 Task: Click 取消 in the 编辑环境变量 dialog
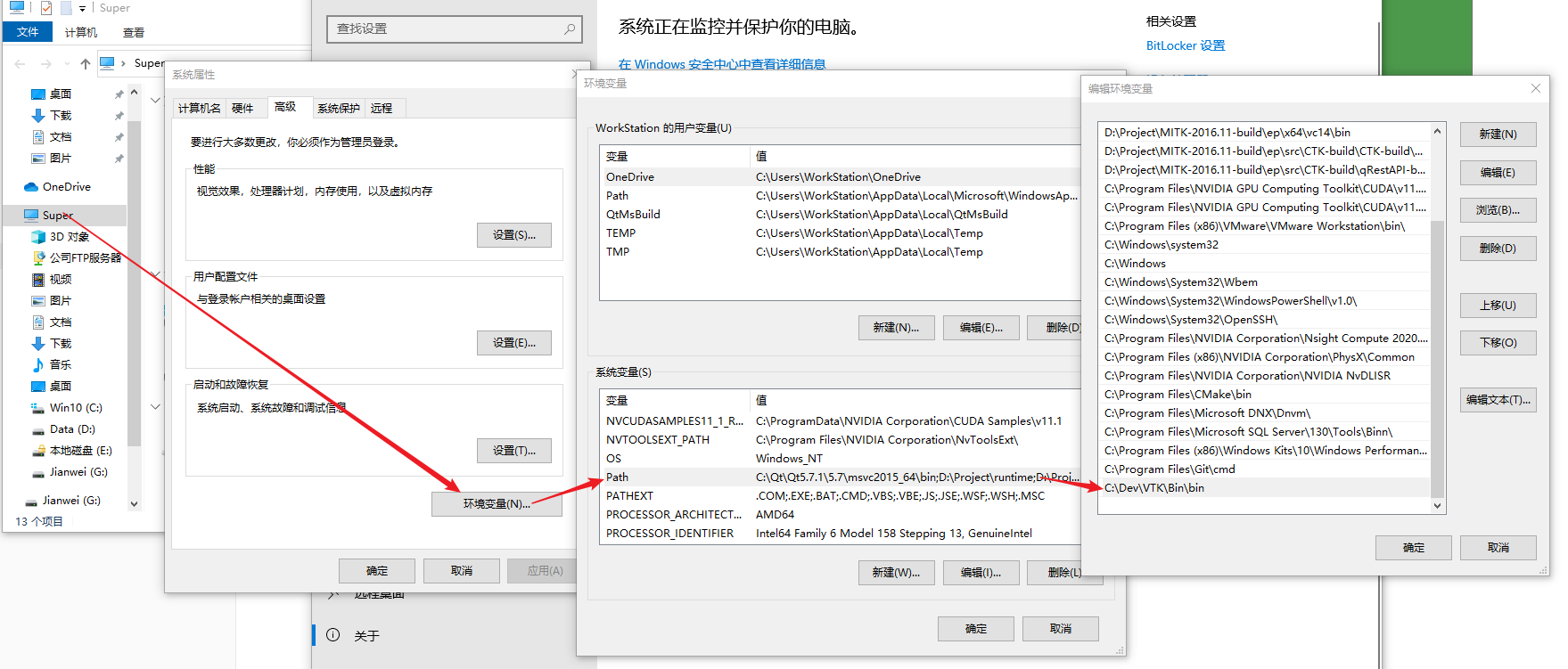click(x=1498, y=548)
